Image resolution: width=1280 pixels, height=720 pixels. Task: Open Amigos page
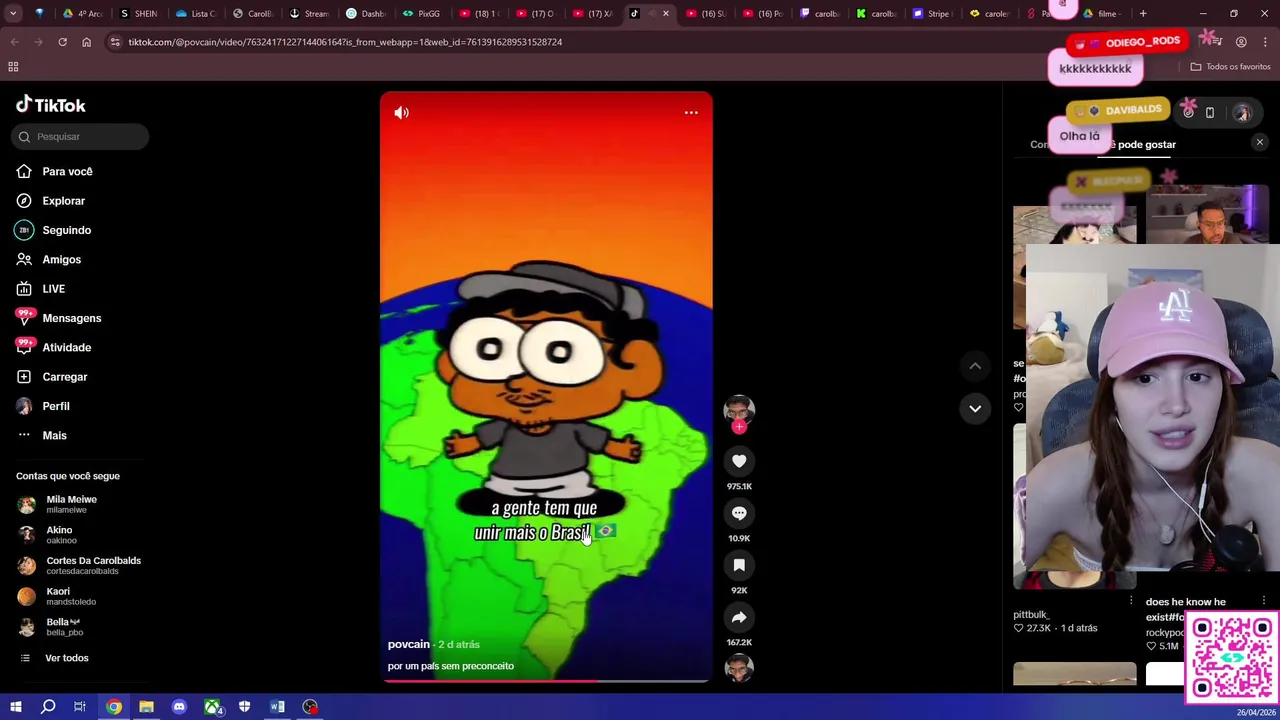62,259
